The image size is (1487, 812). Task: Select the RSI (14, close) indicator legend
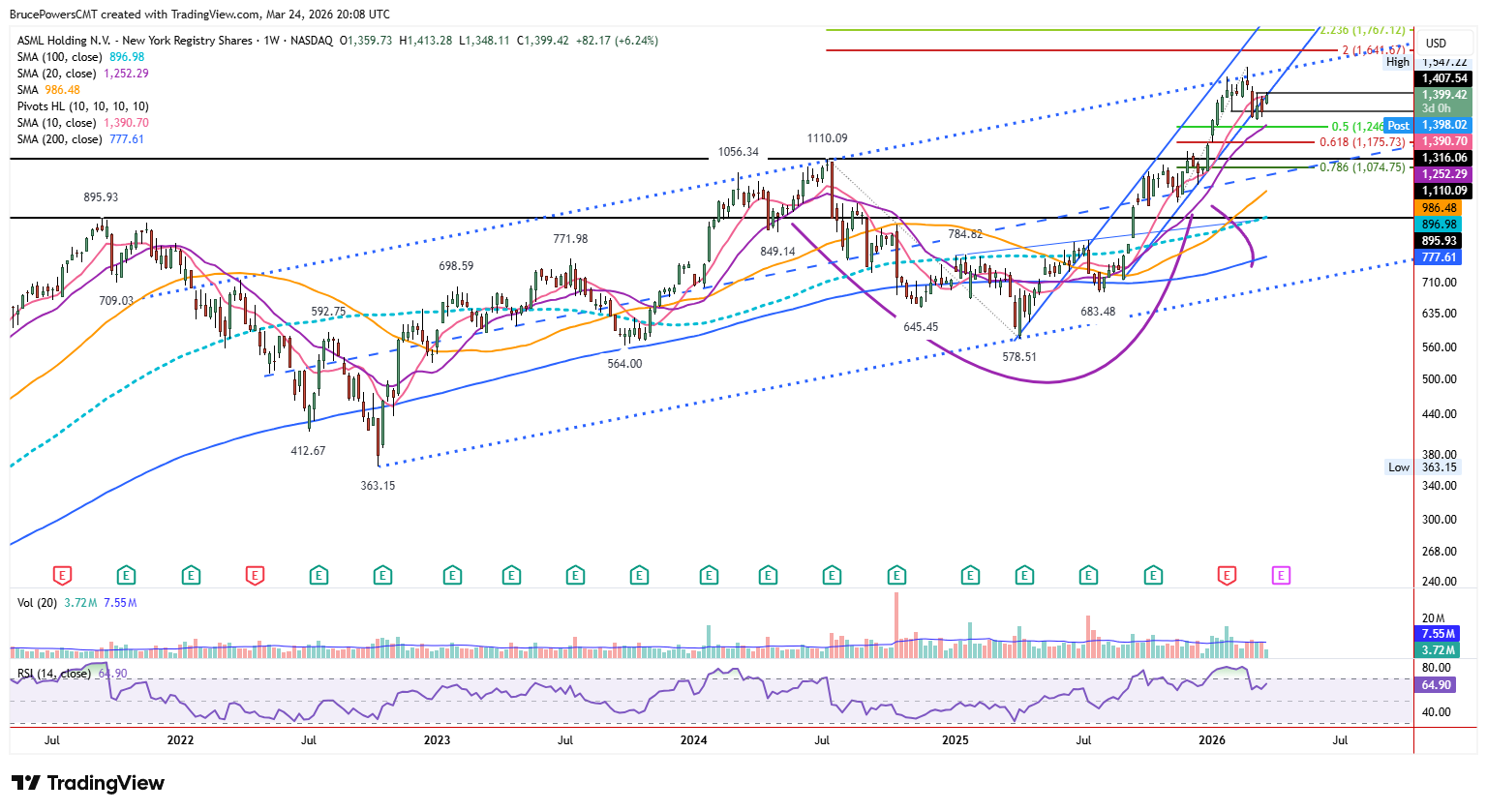pos(72,674)
